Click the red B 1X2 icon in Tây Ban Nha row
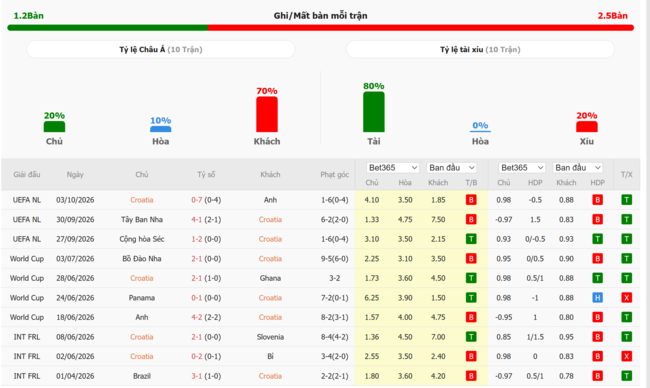This screenshot has height=388, width=650. click(x=471, y=219)
